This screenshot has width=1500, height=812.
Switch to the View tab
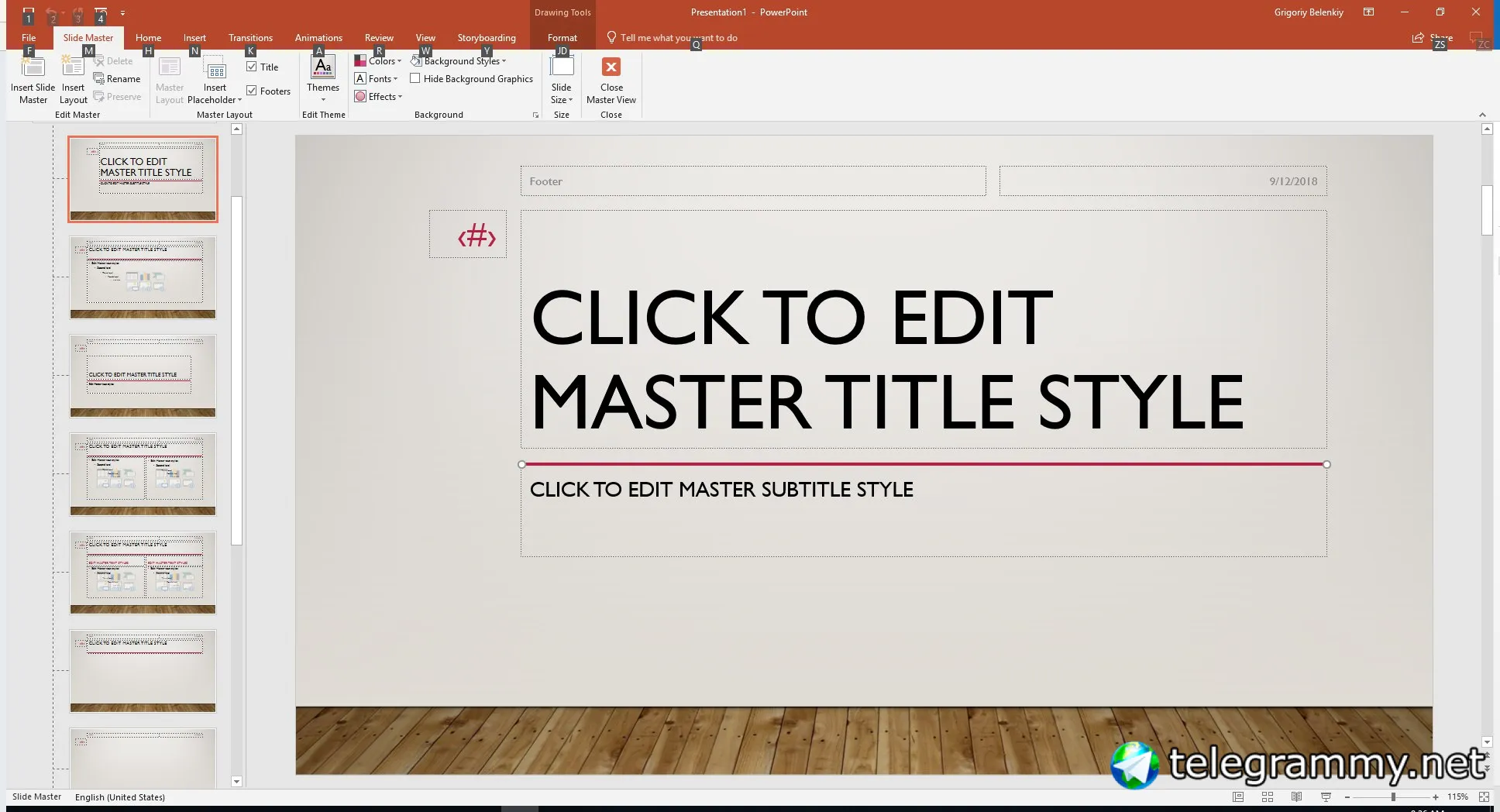[x=425, y=37]
